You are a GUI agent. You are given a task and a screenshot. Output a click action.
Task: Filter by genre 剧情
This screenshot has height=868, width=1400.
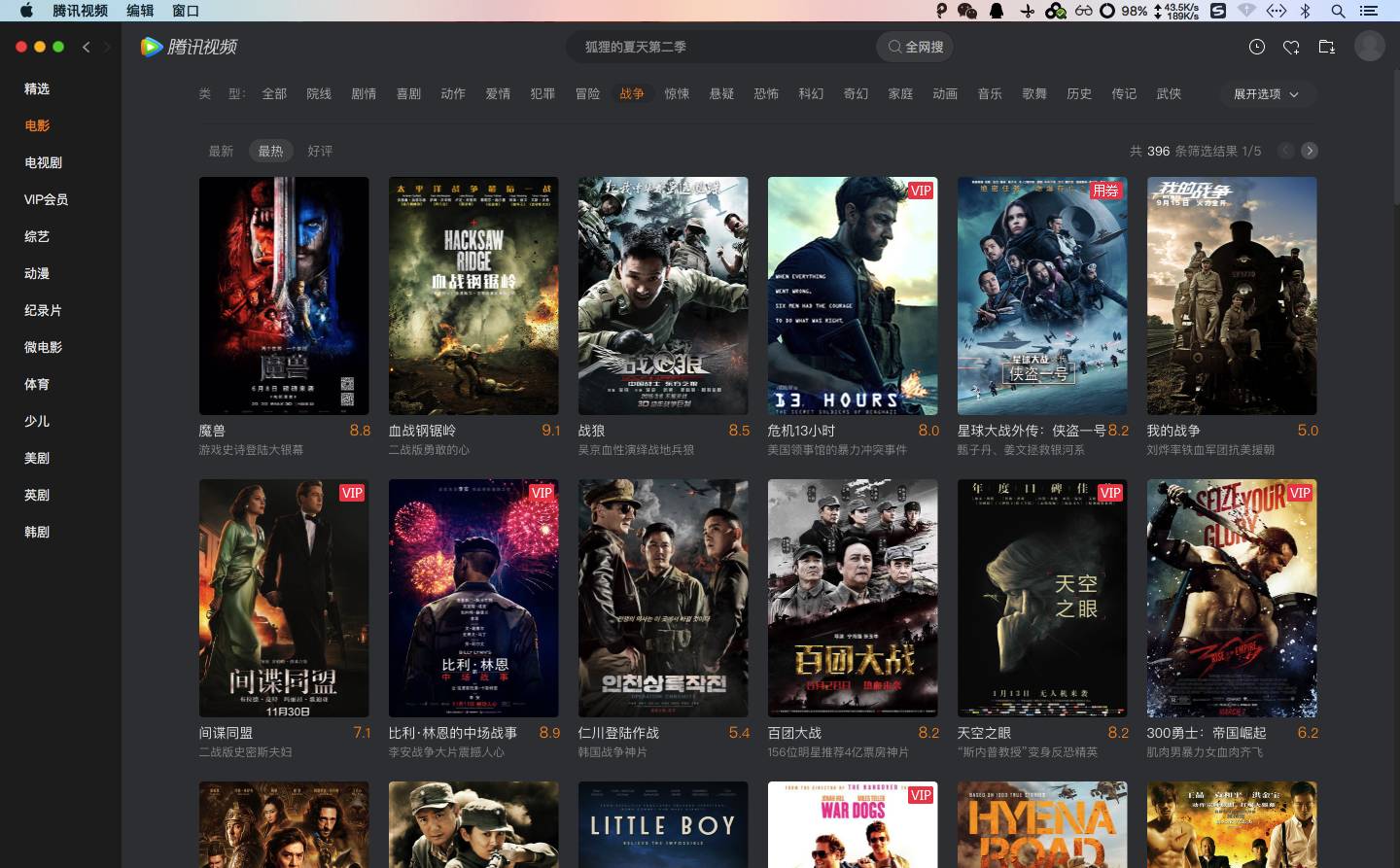(364, 94)
